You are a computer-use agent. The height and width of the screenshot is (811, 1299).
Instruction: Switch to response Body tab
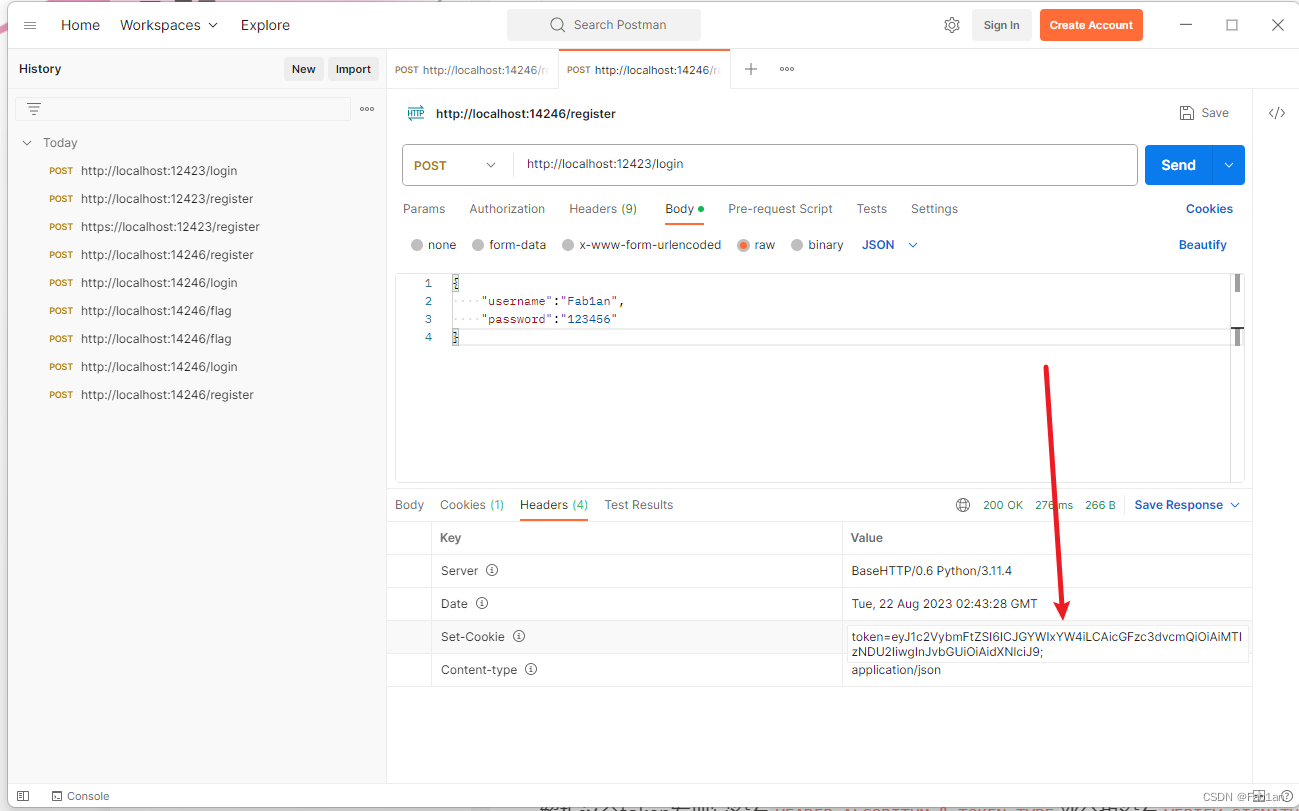[x=409, y=505]
